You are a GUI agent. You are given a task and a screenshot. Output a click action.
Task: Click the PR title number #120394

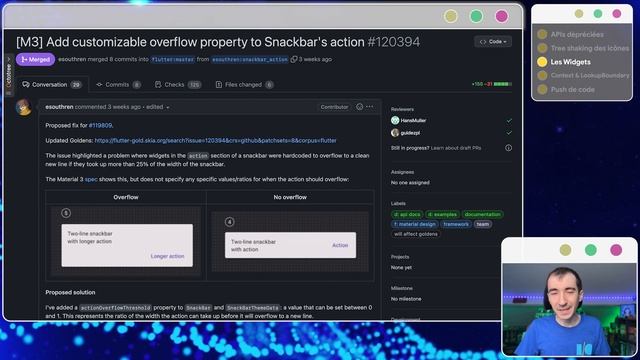(x=393, y=42)
